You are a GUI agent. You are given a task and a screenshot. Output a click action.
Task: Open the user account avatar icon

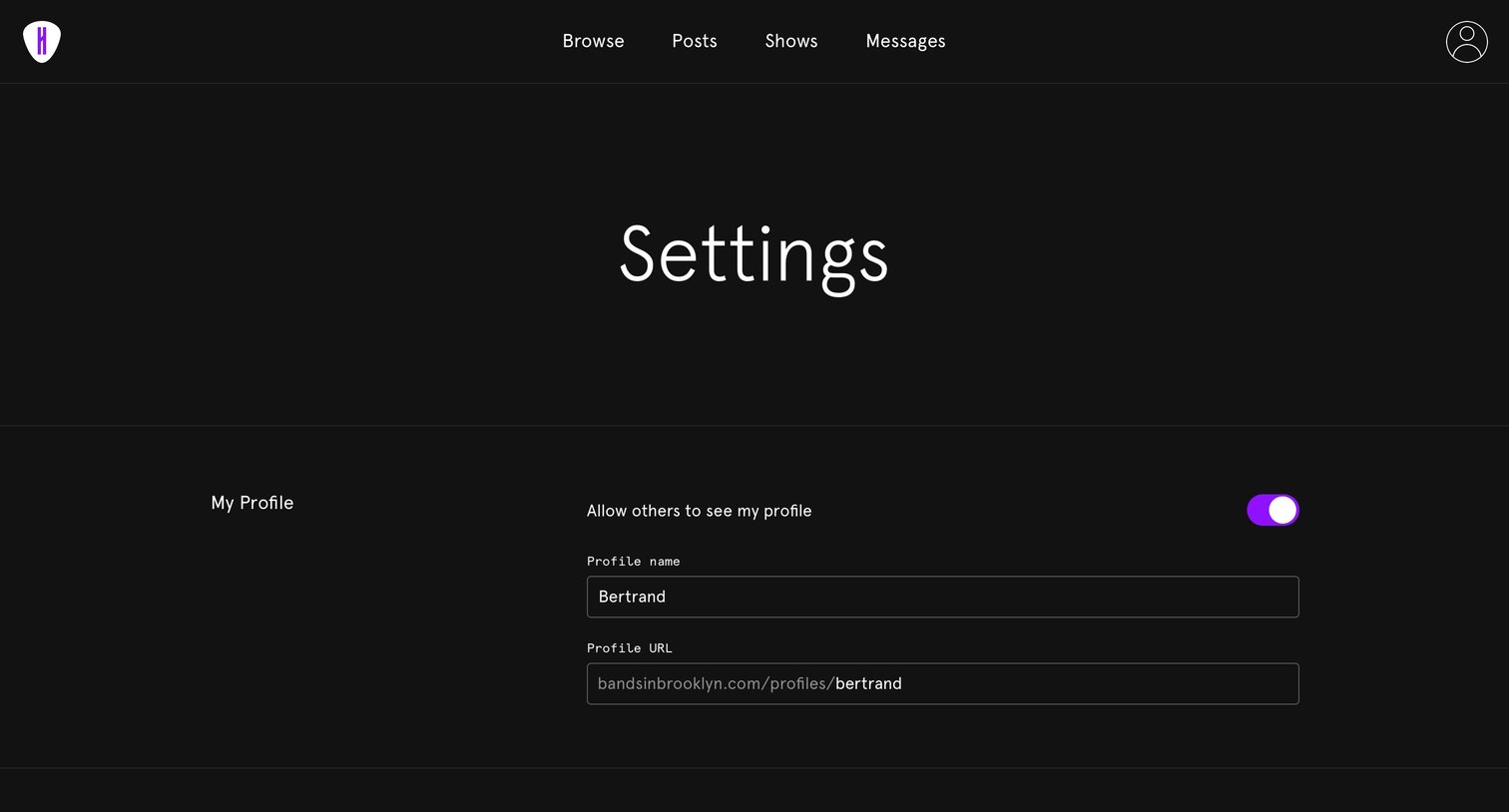1466,42
